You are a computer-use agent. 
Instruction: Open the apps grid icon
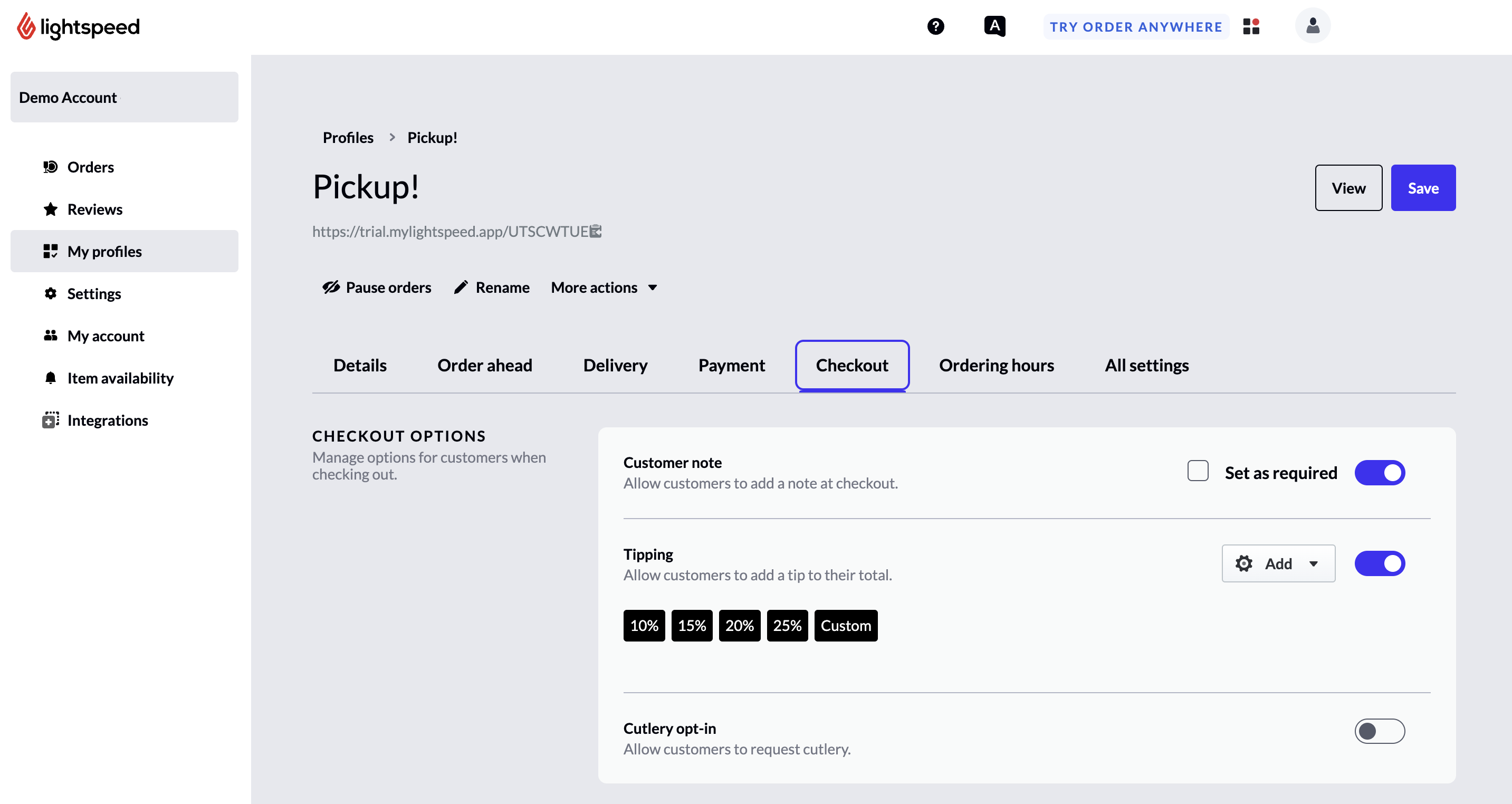[1251, 26]
